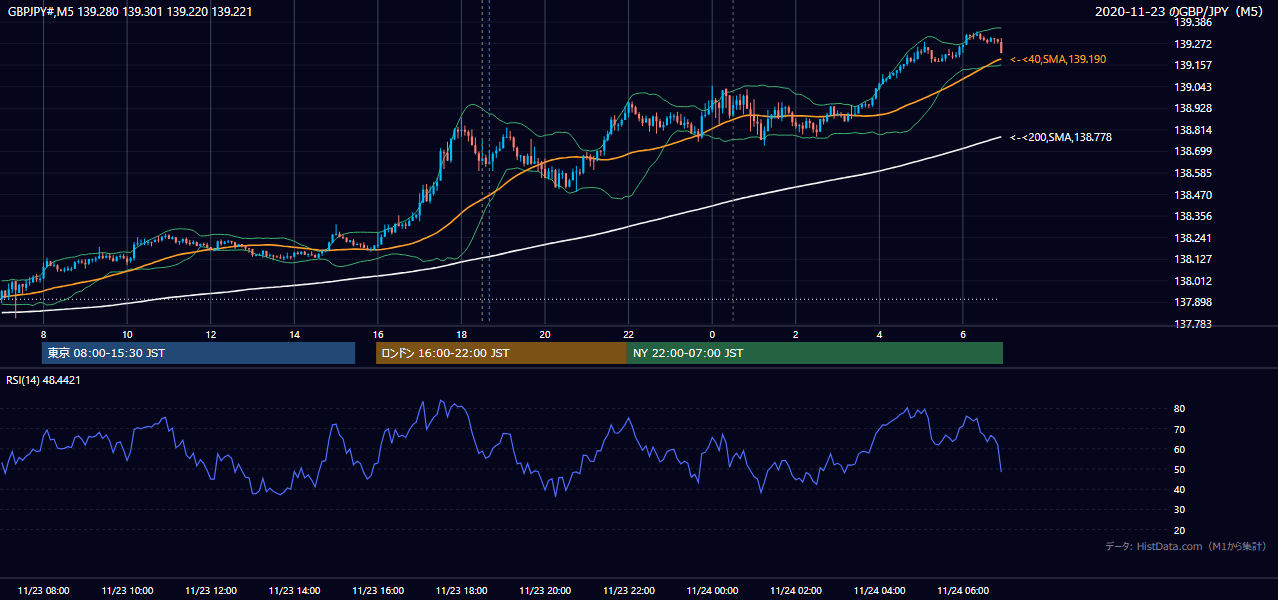Click RSI axis level 70
Viewport: 1278px width, 600px height.
click(1180, 429)
